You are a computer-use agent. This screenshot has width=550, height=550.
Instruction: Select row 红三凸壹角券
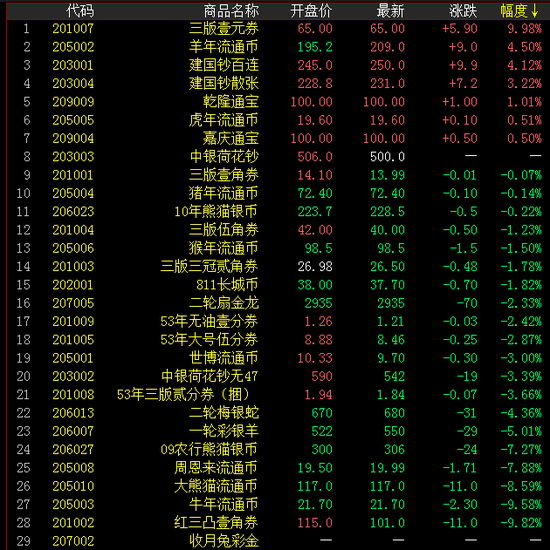click(278, 523)
